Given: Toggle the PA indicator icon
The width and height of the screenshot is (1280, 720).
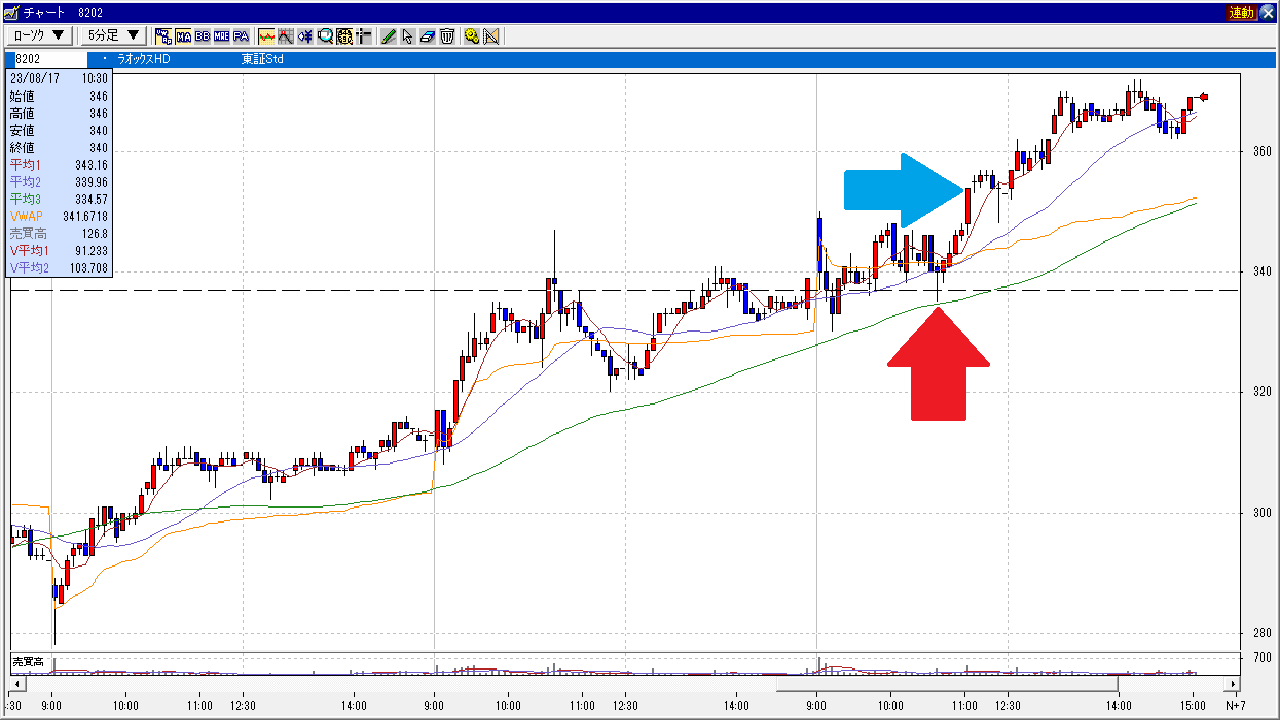Looking at the screenshot, I should 241,36.
